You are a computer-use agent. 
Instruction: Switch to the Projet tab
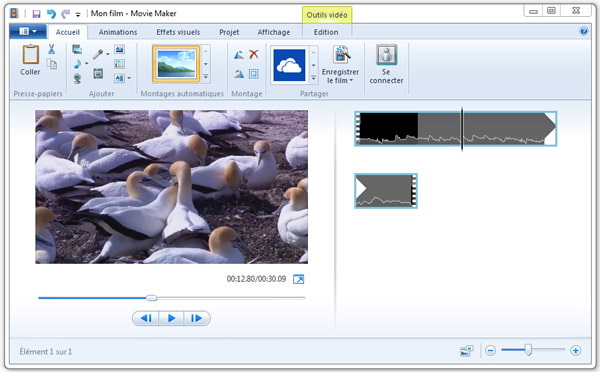coord(229,32)
